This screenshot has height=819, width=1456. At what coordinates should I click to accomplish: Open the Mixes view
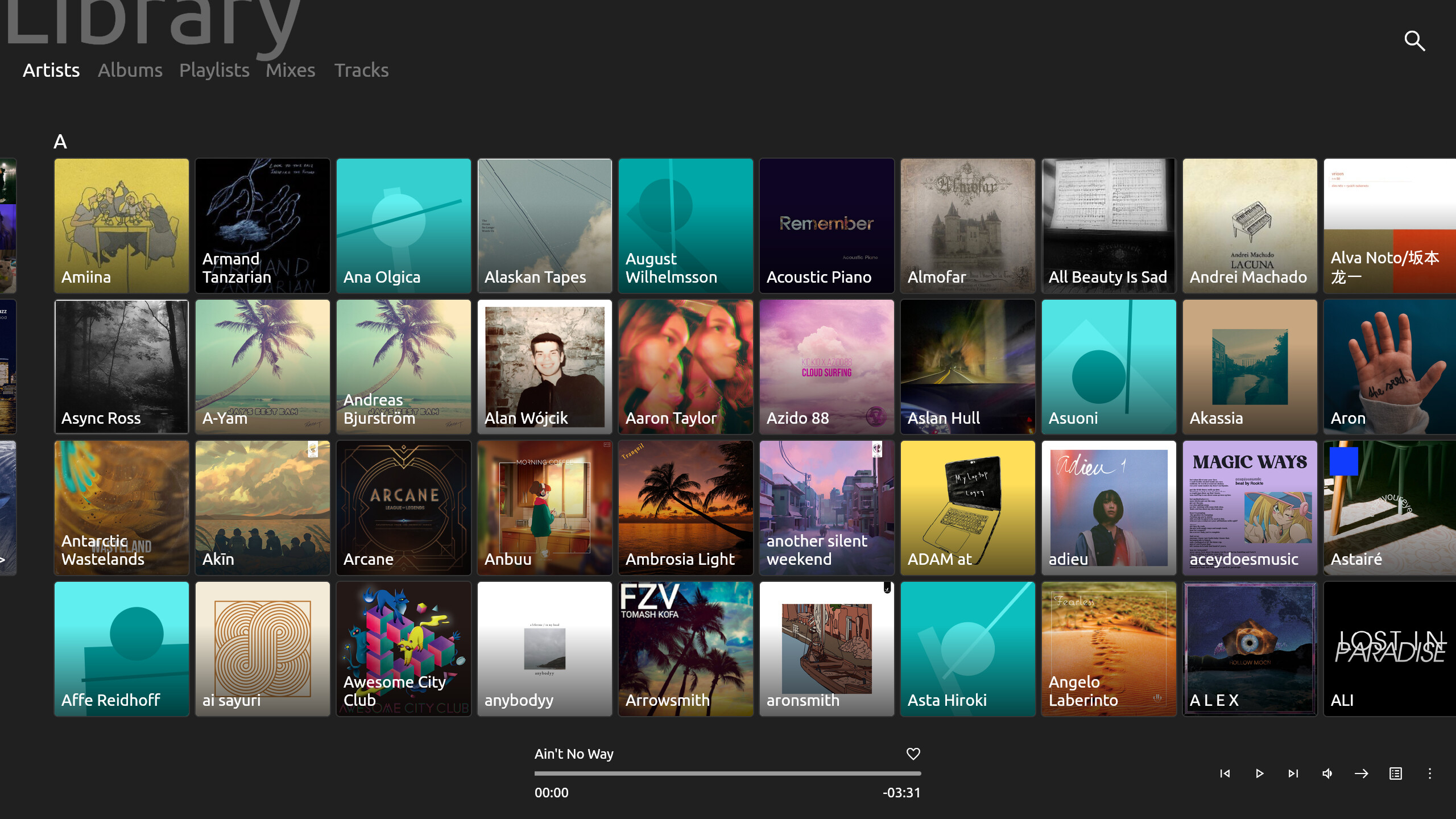point(290,70)
